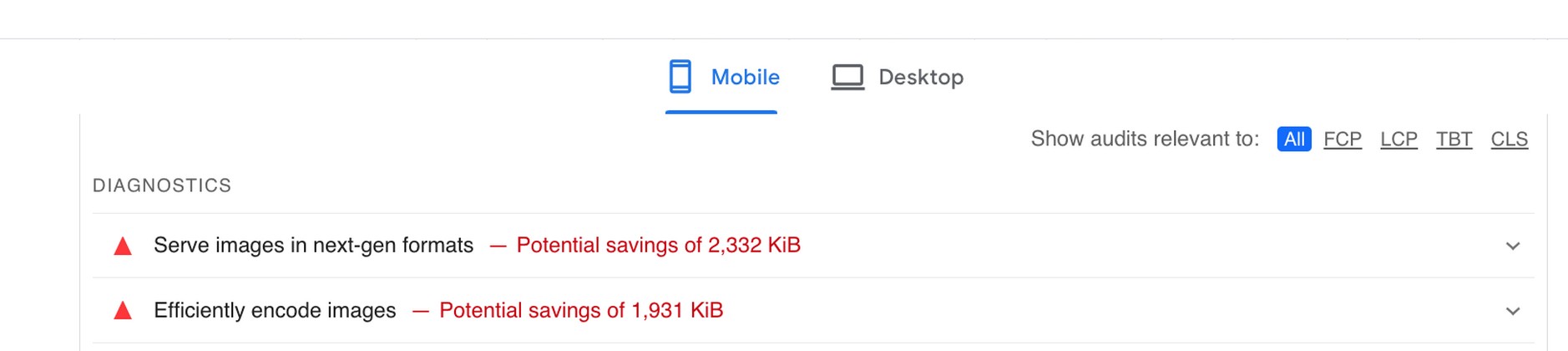The height and width of the screenshot is (351, 1568).
Task: Click the DIAGNOSTICS section heading
Action: (x=162, y=186)
